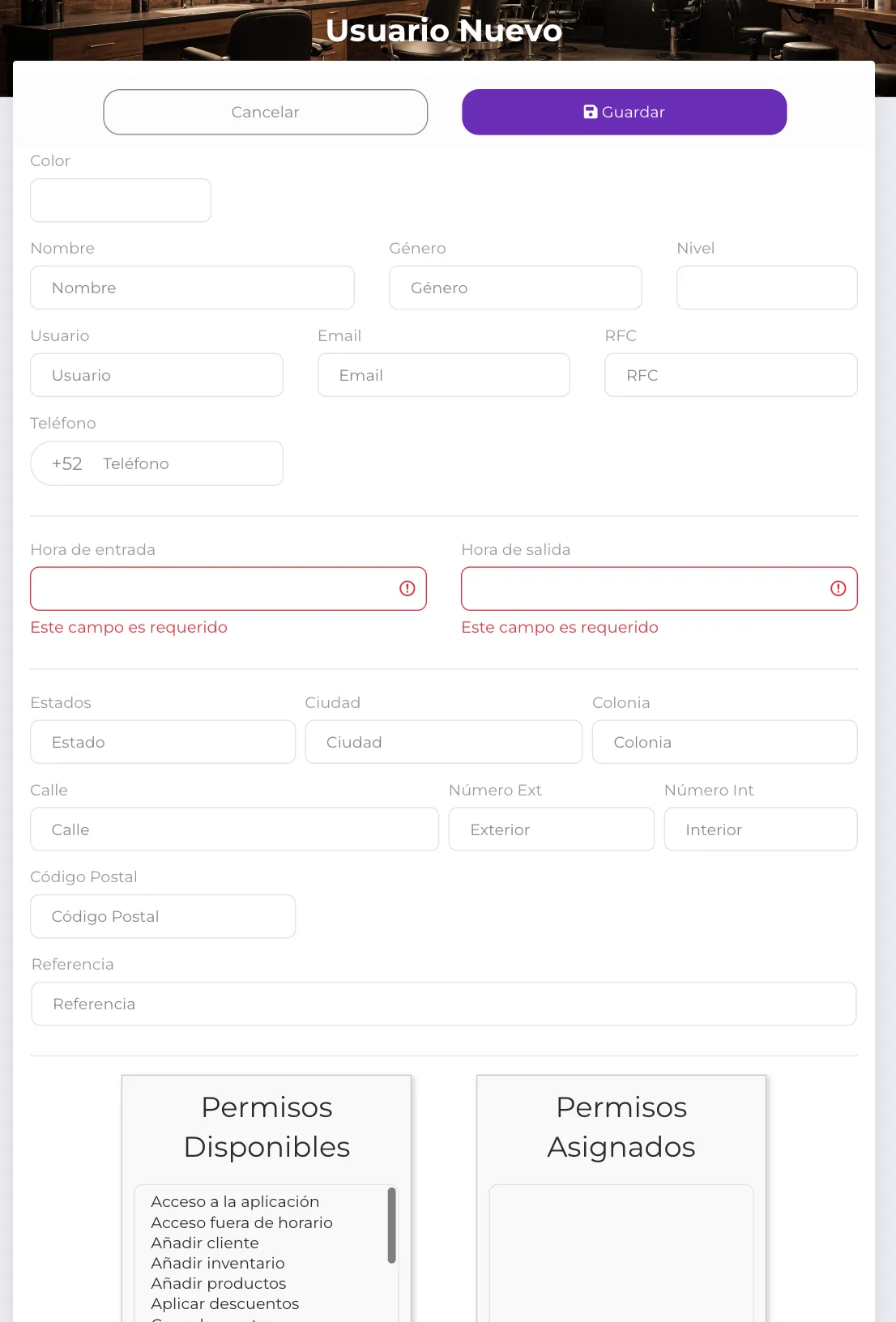Open the Ciudad selection field
Image resolution: width=896 pixels, height=1322 pixels.
point(443,742)
